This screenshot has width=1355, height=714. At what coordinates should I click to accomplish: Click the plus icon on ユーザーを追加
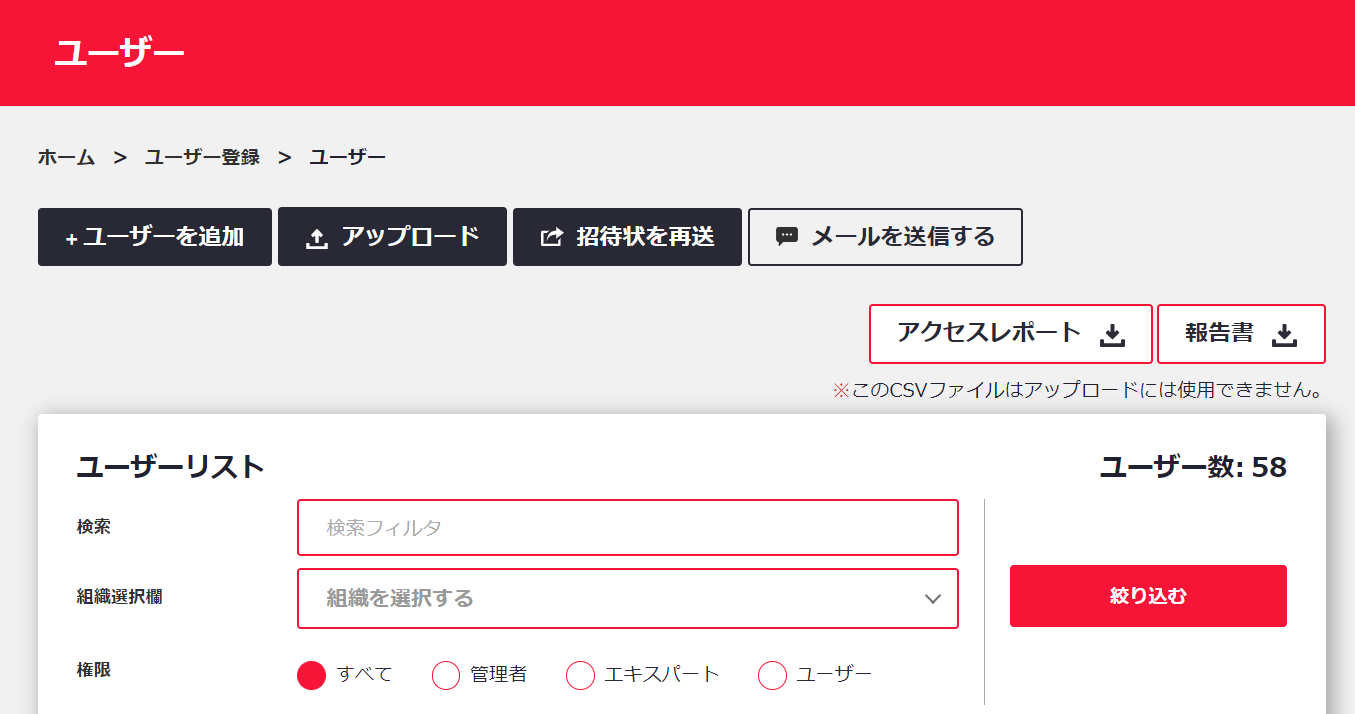point(71,239)
